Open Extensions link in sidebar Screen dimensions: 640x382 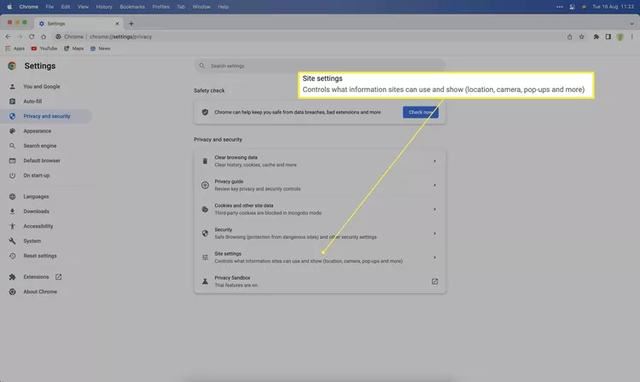pyautogui.click(x=36, y=277)
